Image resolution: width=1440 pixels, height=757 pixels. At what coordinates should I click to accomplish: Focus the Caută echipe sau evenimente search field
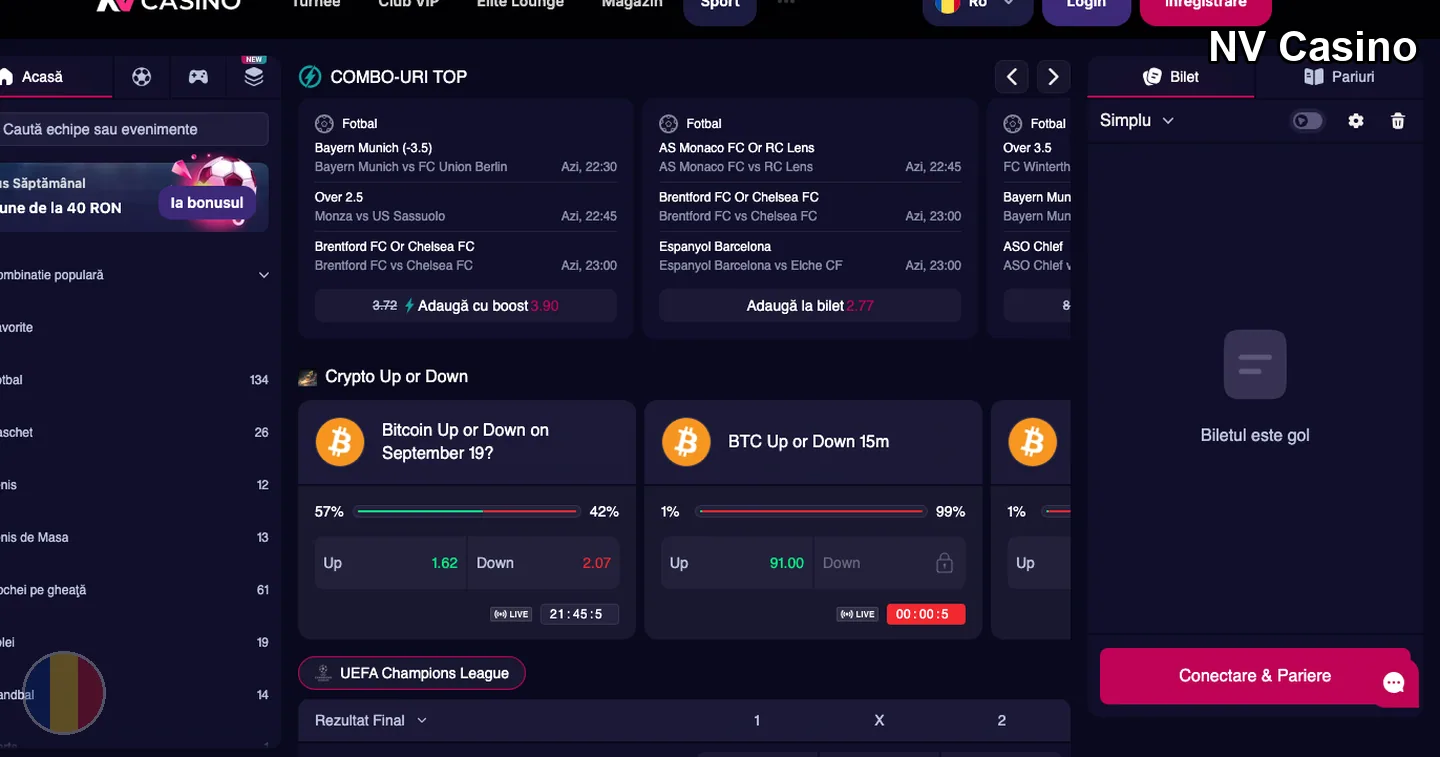[x=134, y=129]
